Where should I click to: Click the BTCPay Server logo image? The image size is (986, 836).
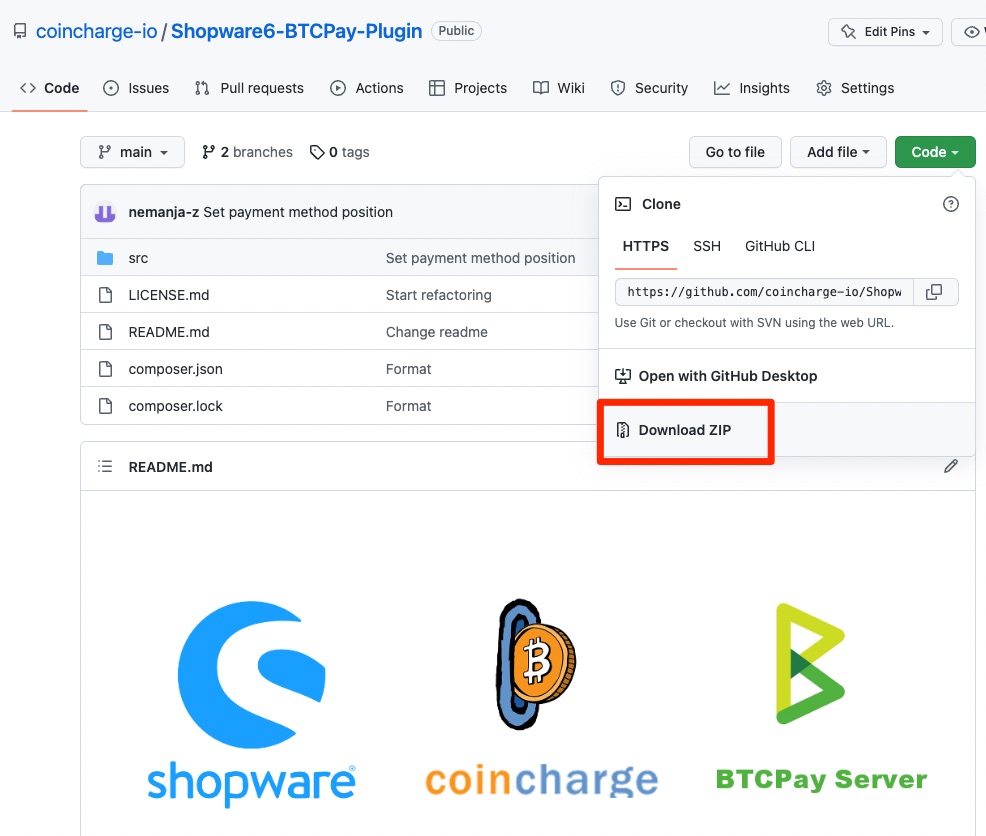pyautogui.click(x=821, y=696)
